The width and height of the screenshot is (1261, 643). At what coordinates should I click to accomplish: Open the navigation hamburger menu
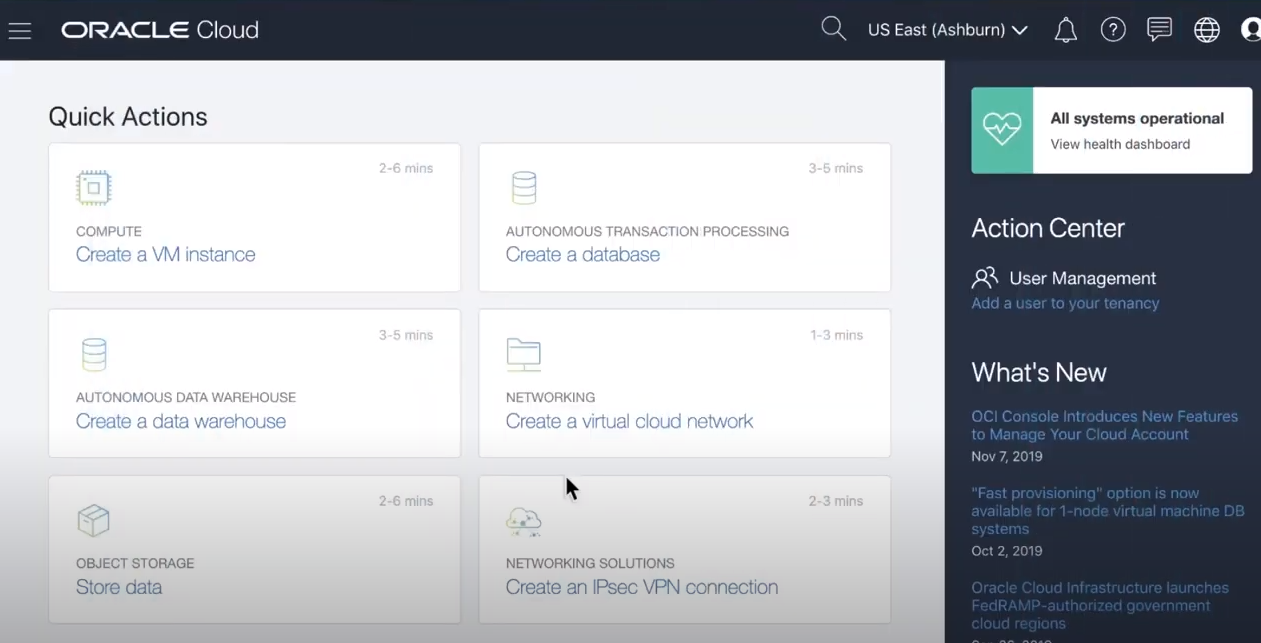point(20,29)
